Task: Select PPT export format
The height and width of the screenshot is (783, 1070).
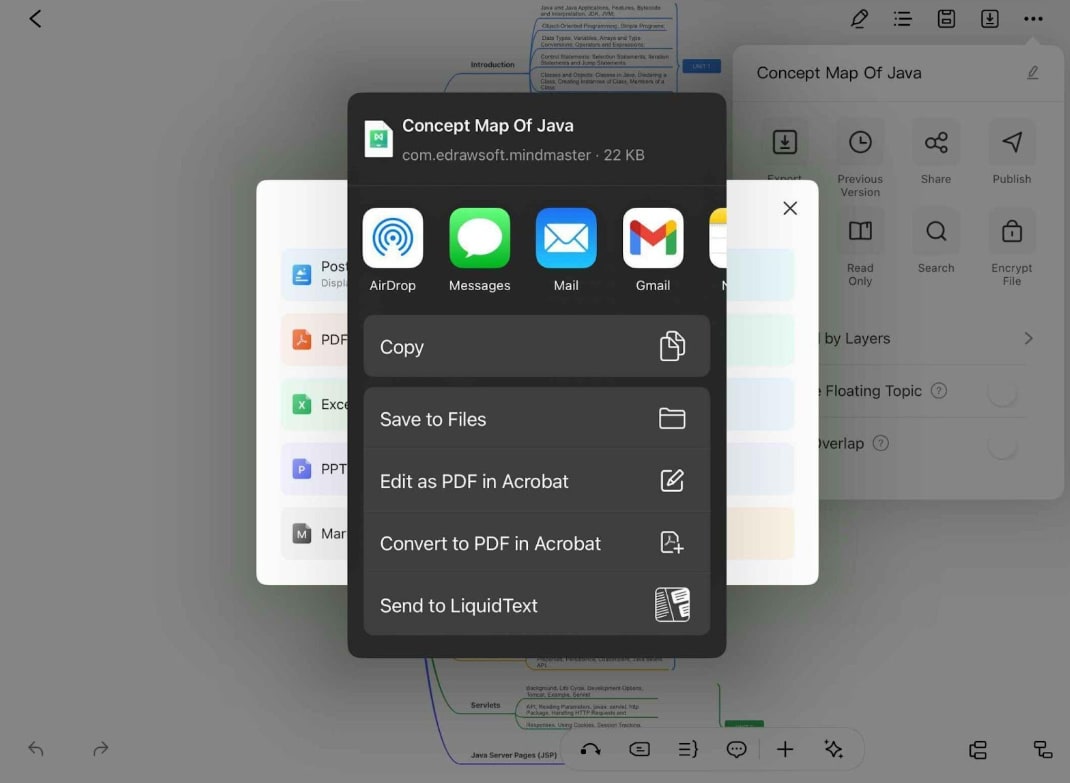Action: [315, 469]
